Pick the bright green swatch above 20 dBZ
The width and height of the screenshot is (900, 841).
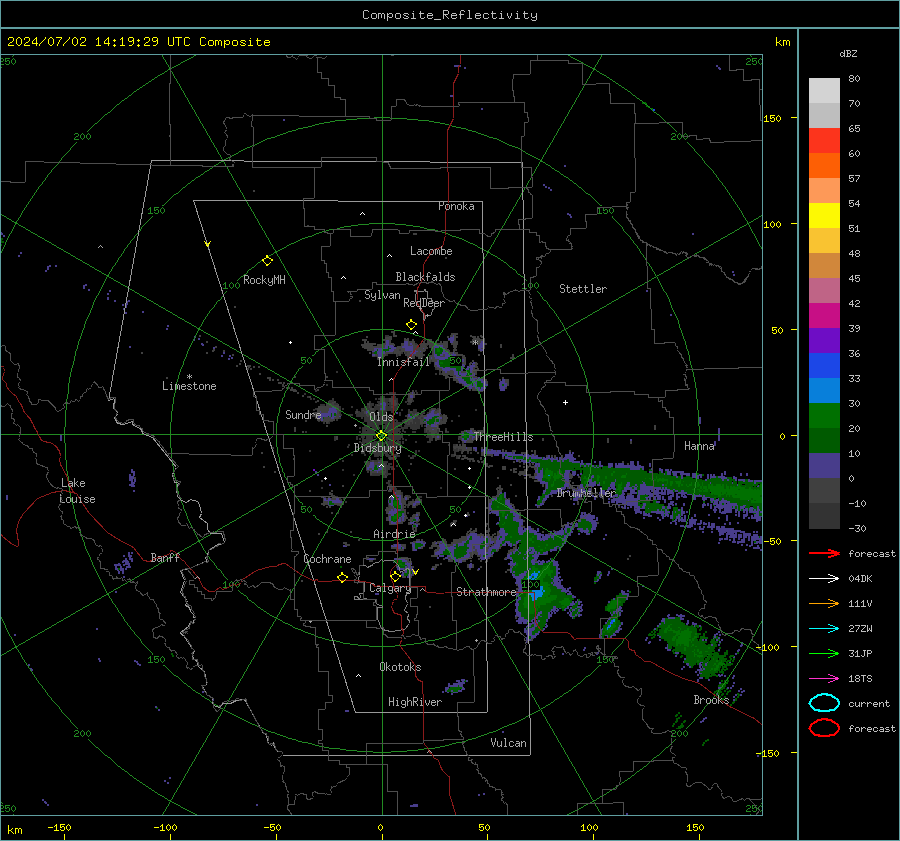coord(824,416)
